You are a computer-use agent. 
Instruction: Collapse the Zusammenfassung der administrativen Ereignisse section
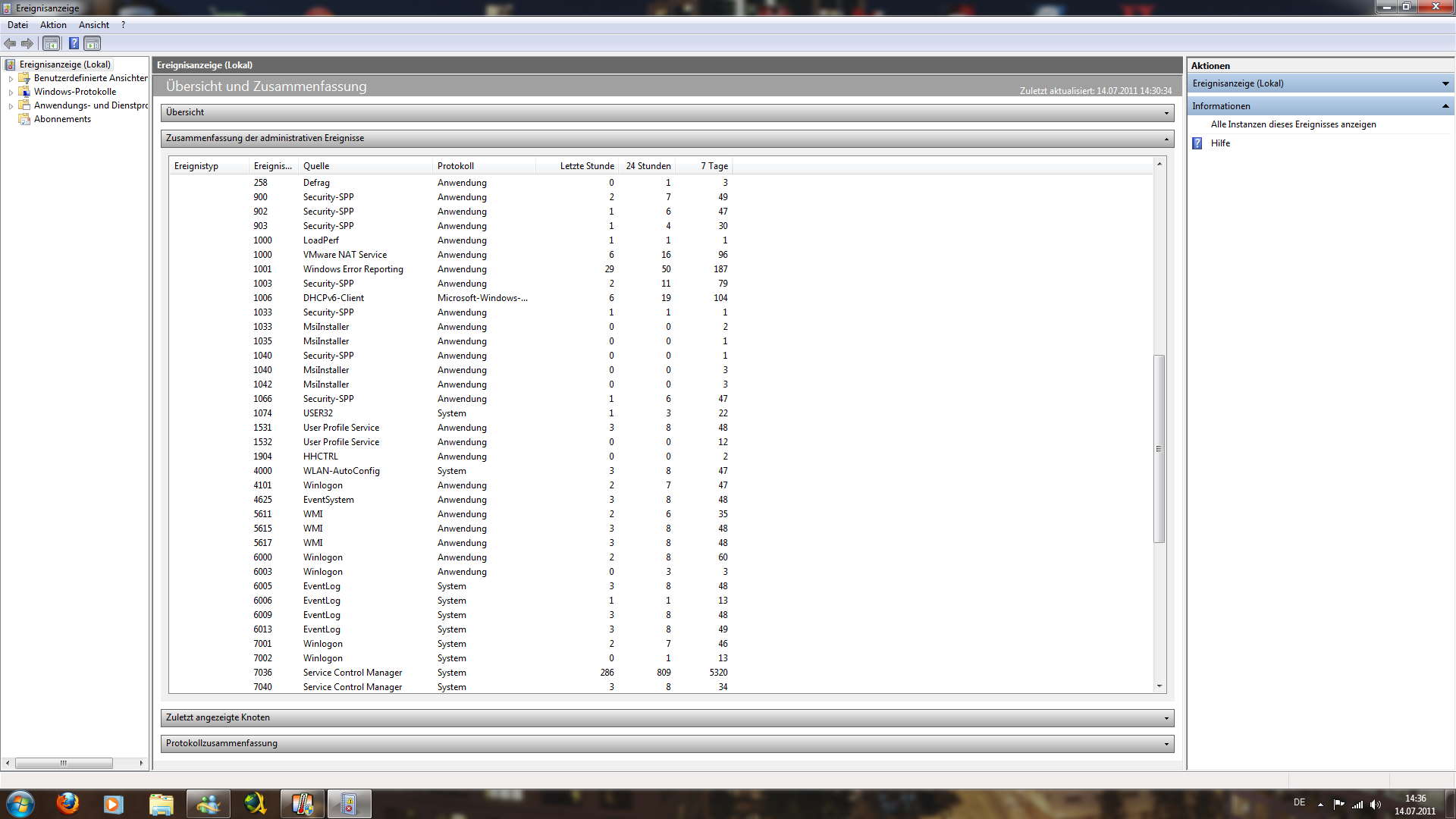pos(1166,139)
